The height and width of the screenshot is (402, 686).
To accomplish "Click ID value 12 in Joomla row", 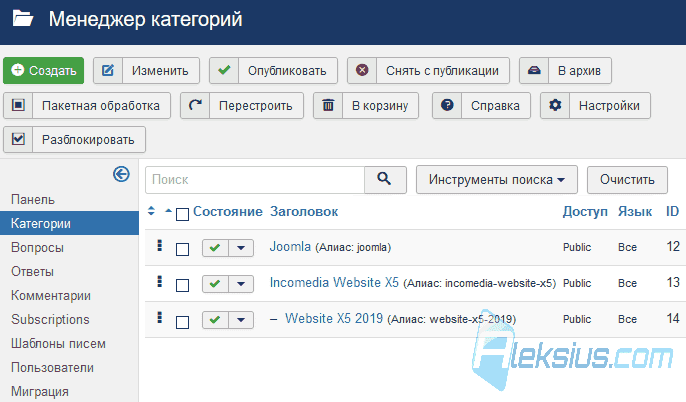I will tap(673, 246).
